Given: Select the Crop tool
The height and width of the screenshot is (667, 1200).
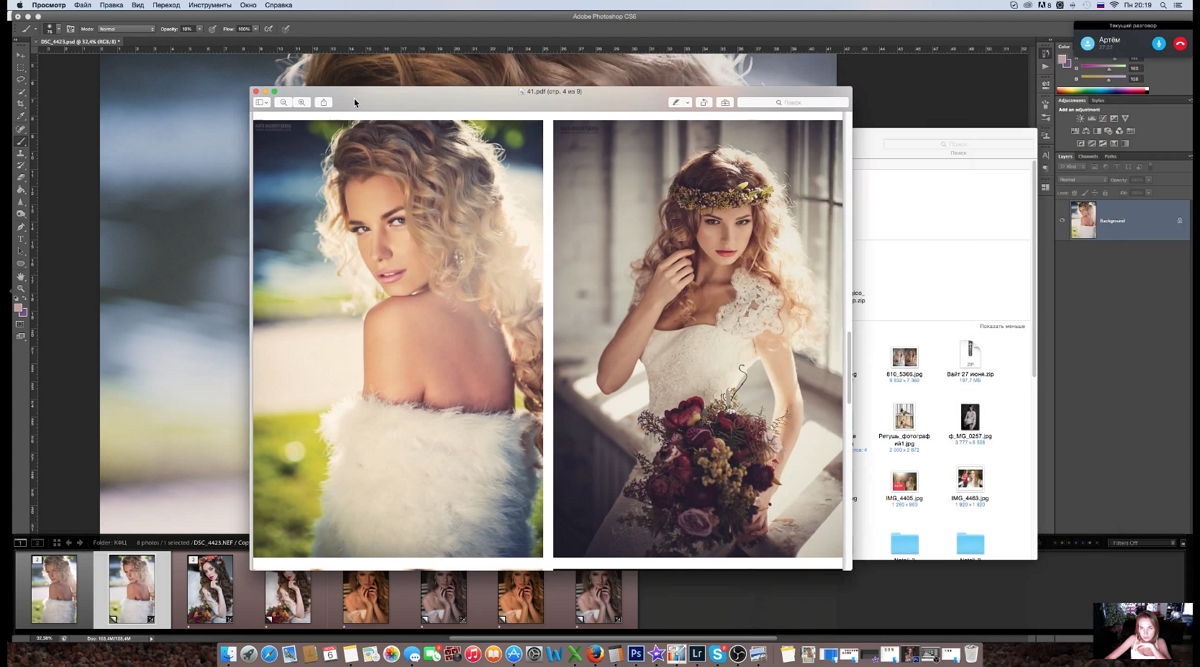Looking at the screenshot, I should pyautogui.click(x=21, y=103).
